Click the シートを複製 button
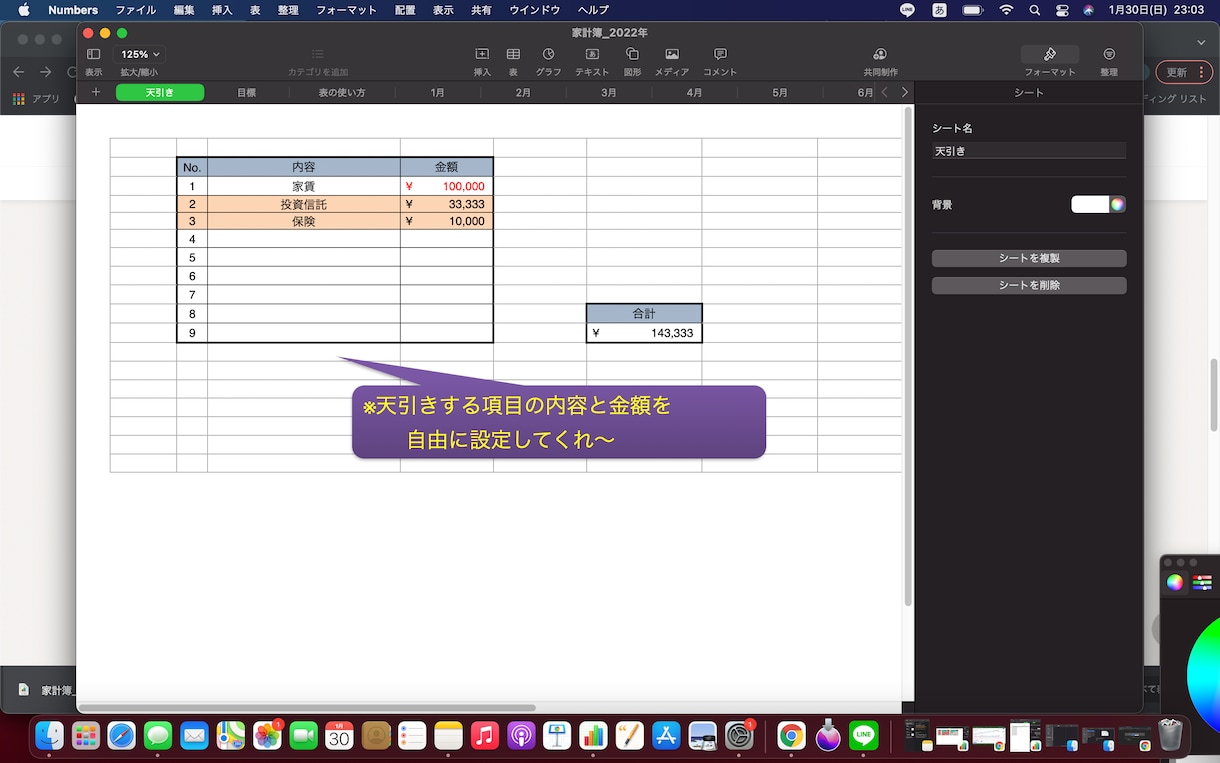The height and width of the screenshot is (763, 1220). point(1029,258)
